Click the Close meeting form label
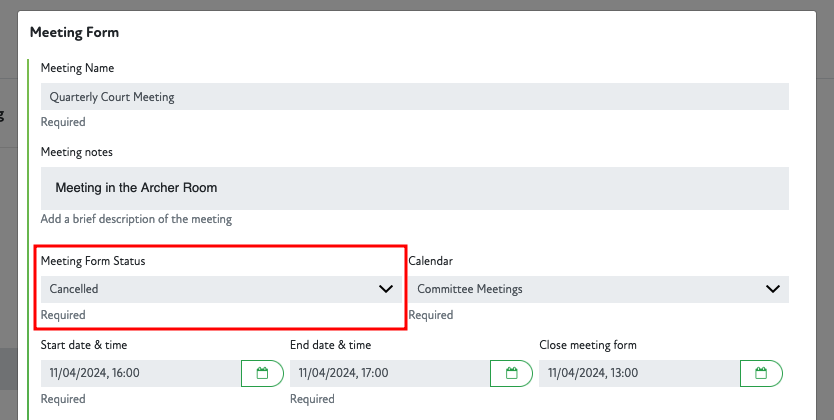Image resolution: width=834 pixels, height=420 pixels. tap(588, 345)
